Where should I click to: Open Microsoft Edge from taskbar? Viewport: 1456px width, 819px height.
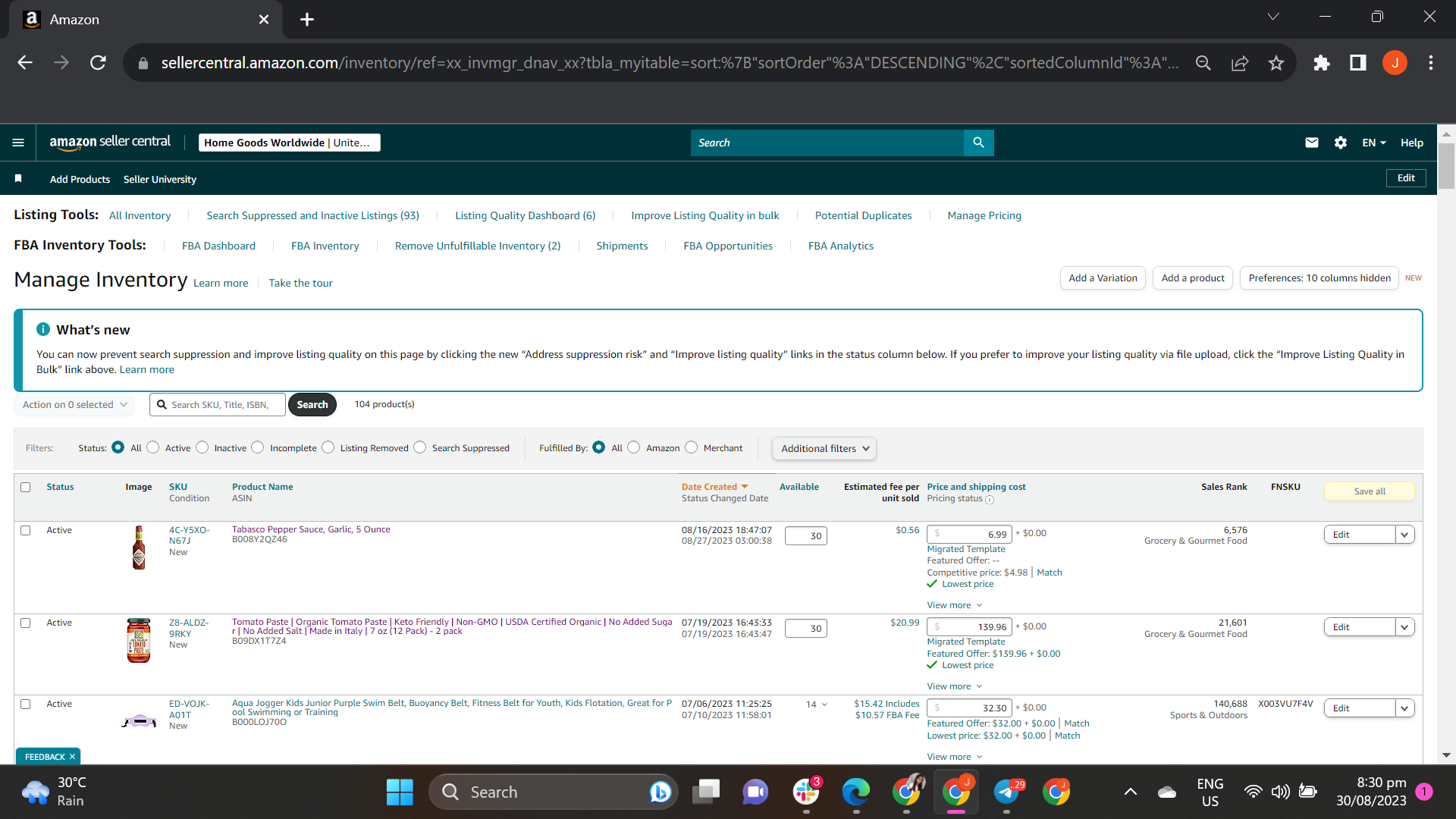[x=856, y=792]
